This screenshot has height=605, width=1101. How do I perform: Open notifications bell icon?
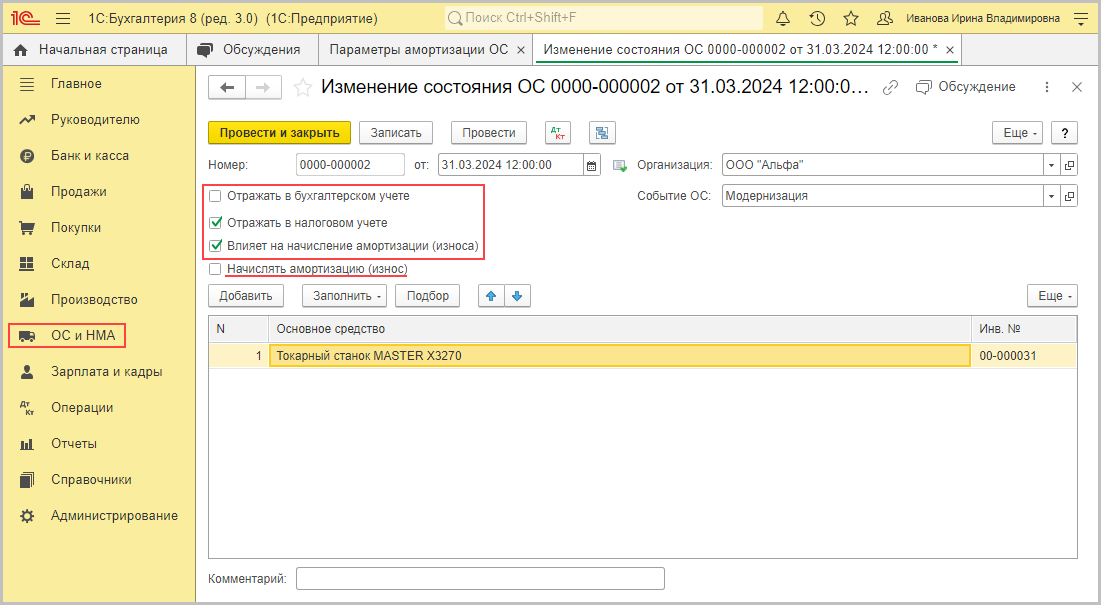pyautogui.click(x=783, y=19)
